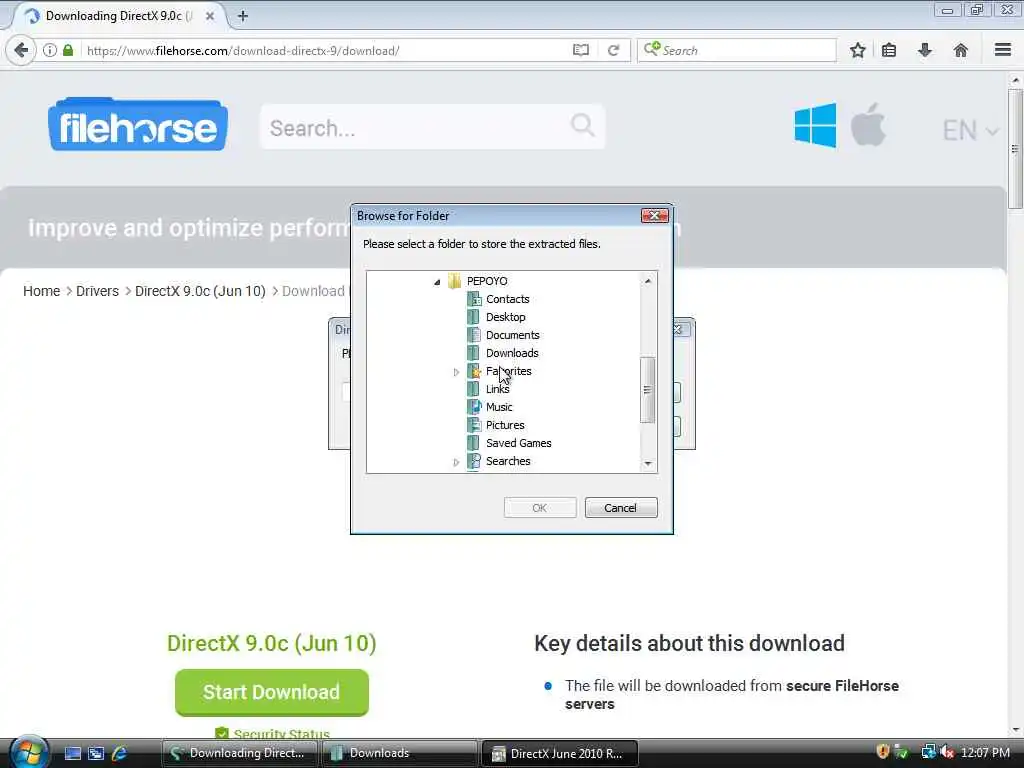
Task: Close the Downloading DirectX 9.0c tab
Action: 210,16
